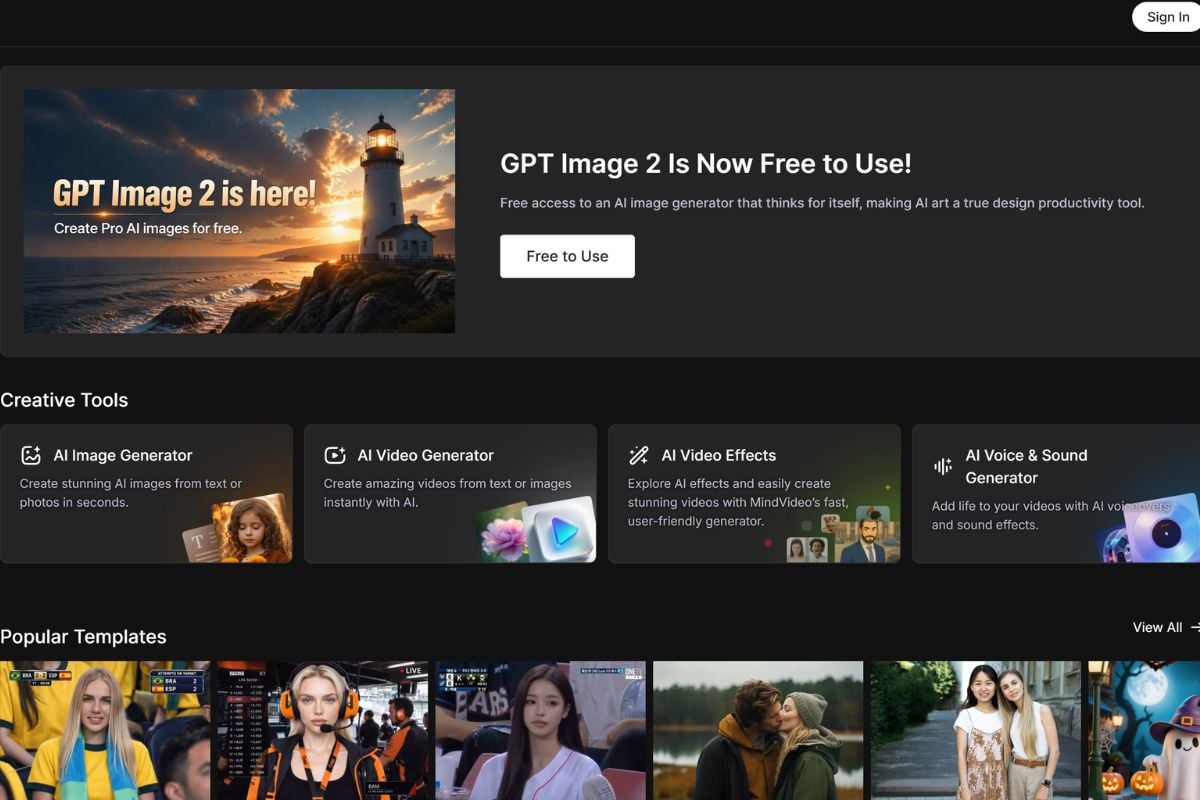Select the baseball stadium girl template thumbnail

(x=540, y=730)
